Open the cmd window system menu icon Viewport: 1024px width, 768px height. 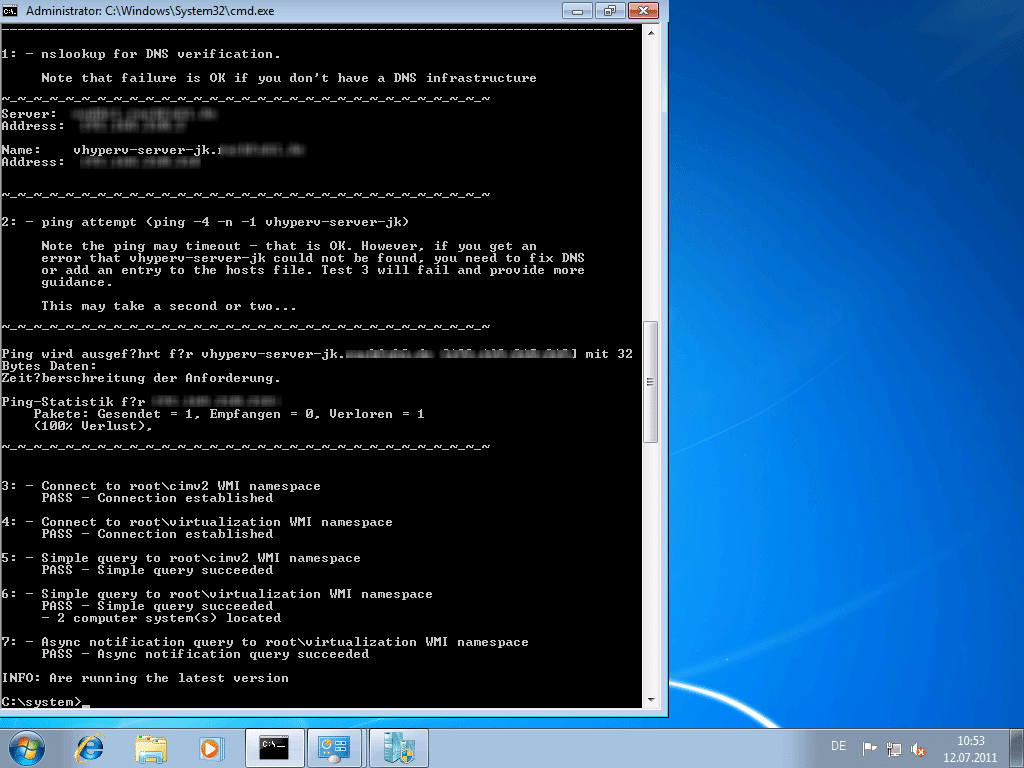pos(10,10)
